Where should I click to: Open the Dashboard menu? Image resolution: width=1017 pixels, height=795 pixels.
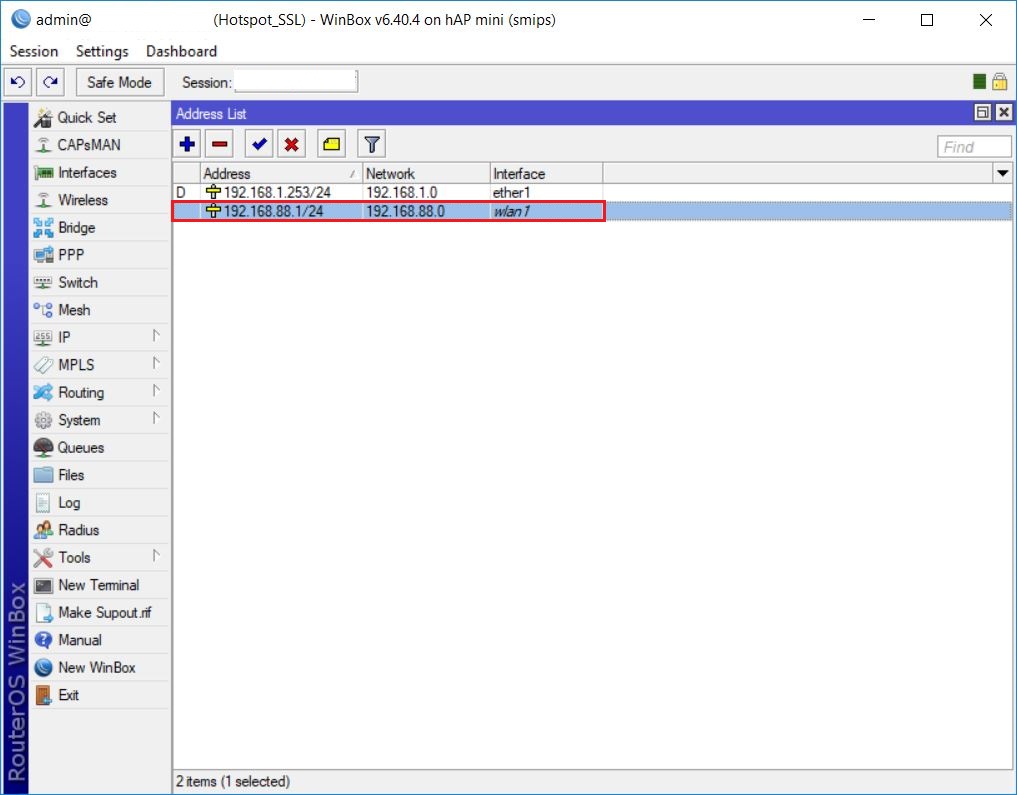pos(182,51)
